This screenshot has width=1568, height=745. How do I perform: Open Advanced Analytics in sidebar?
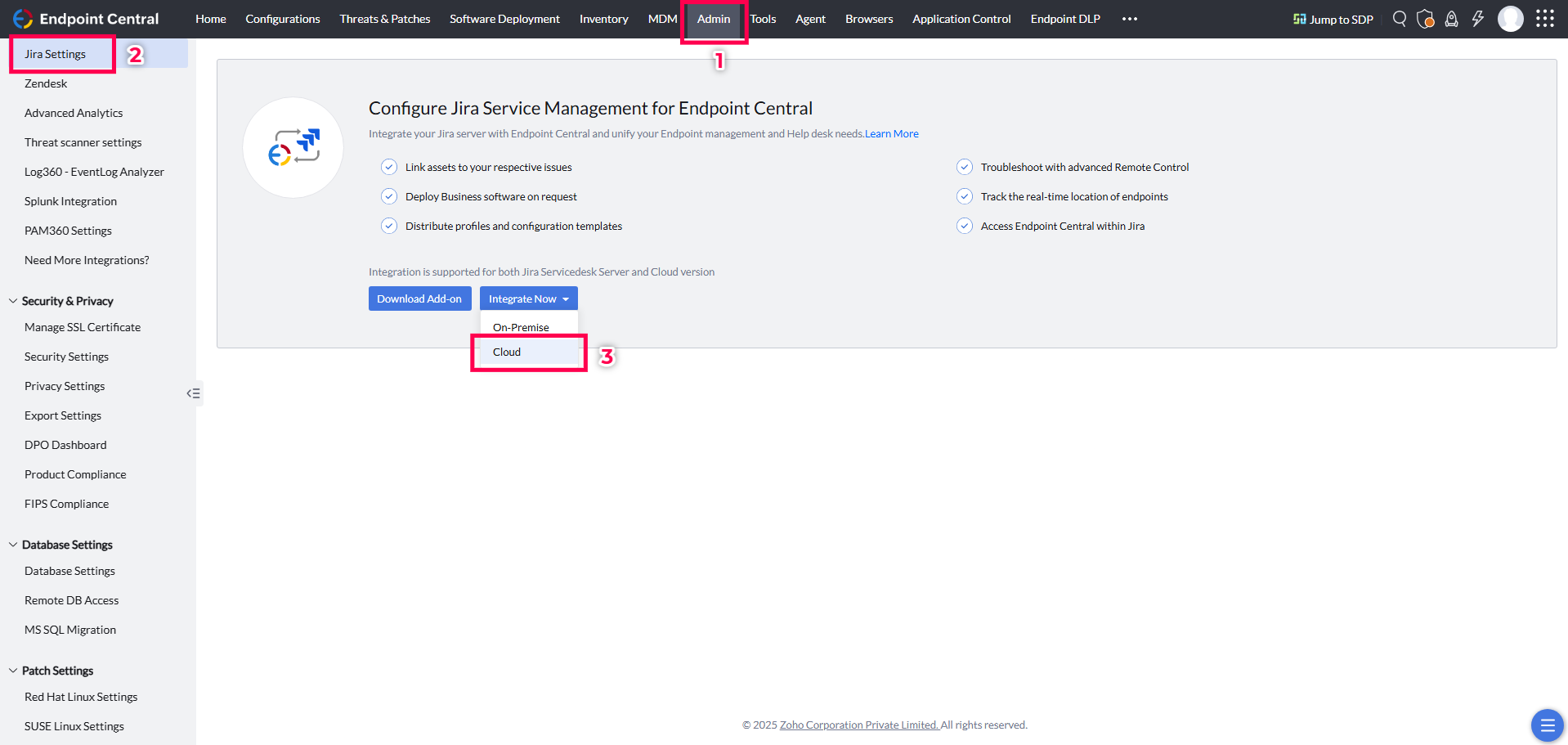click(74, 113)
